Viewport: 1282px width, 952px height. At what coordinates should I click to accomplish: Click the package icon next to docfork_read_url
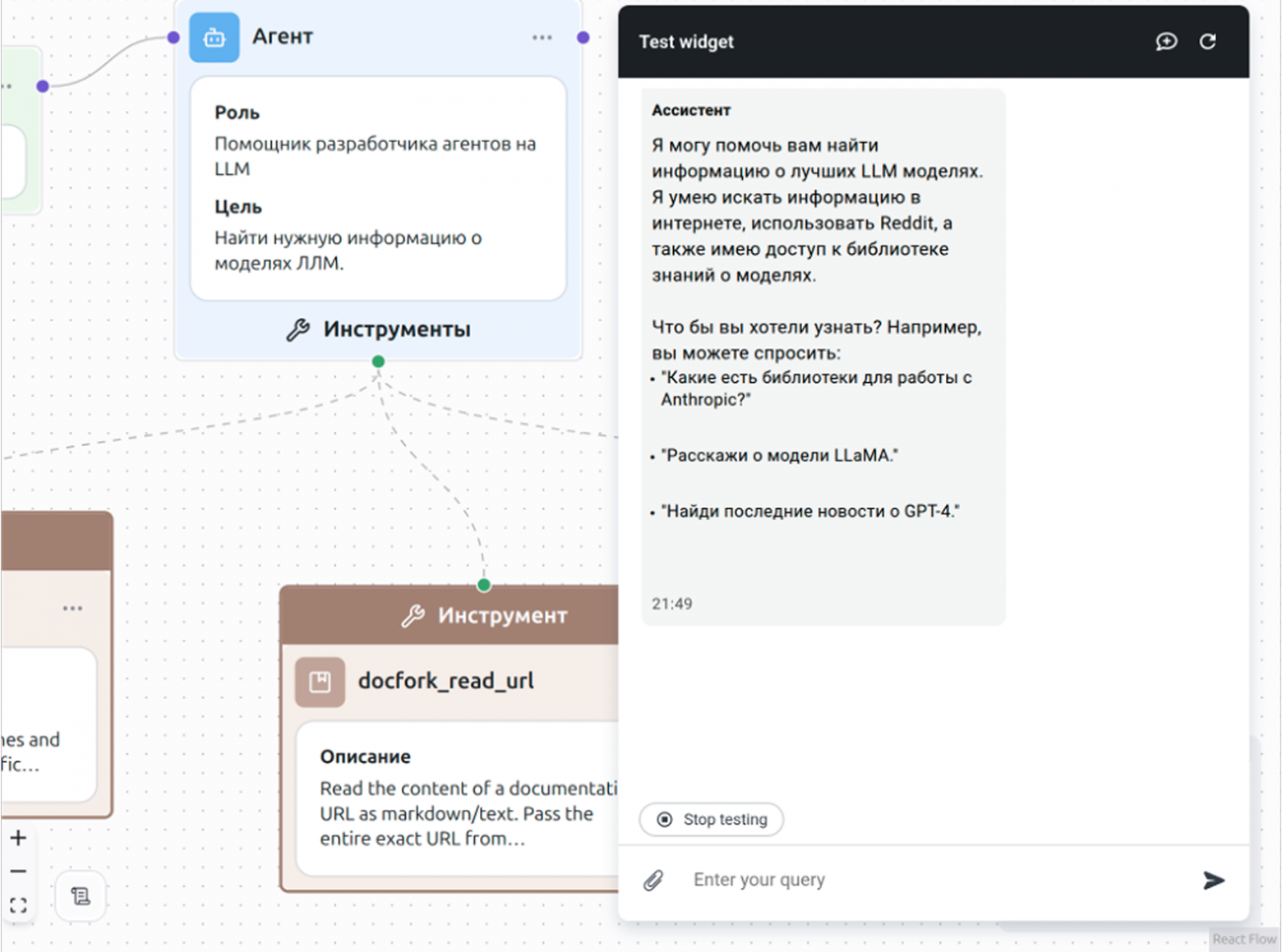point(320,681)
